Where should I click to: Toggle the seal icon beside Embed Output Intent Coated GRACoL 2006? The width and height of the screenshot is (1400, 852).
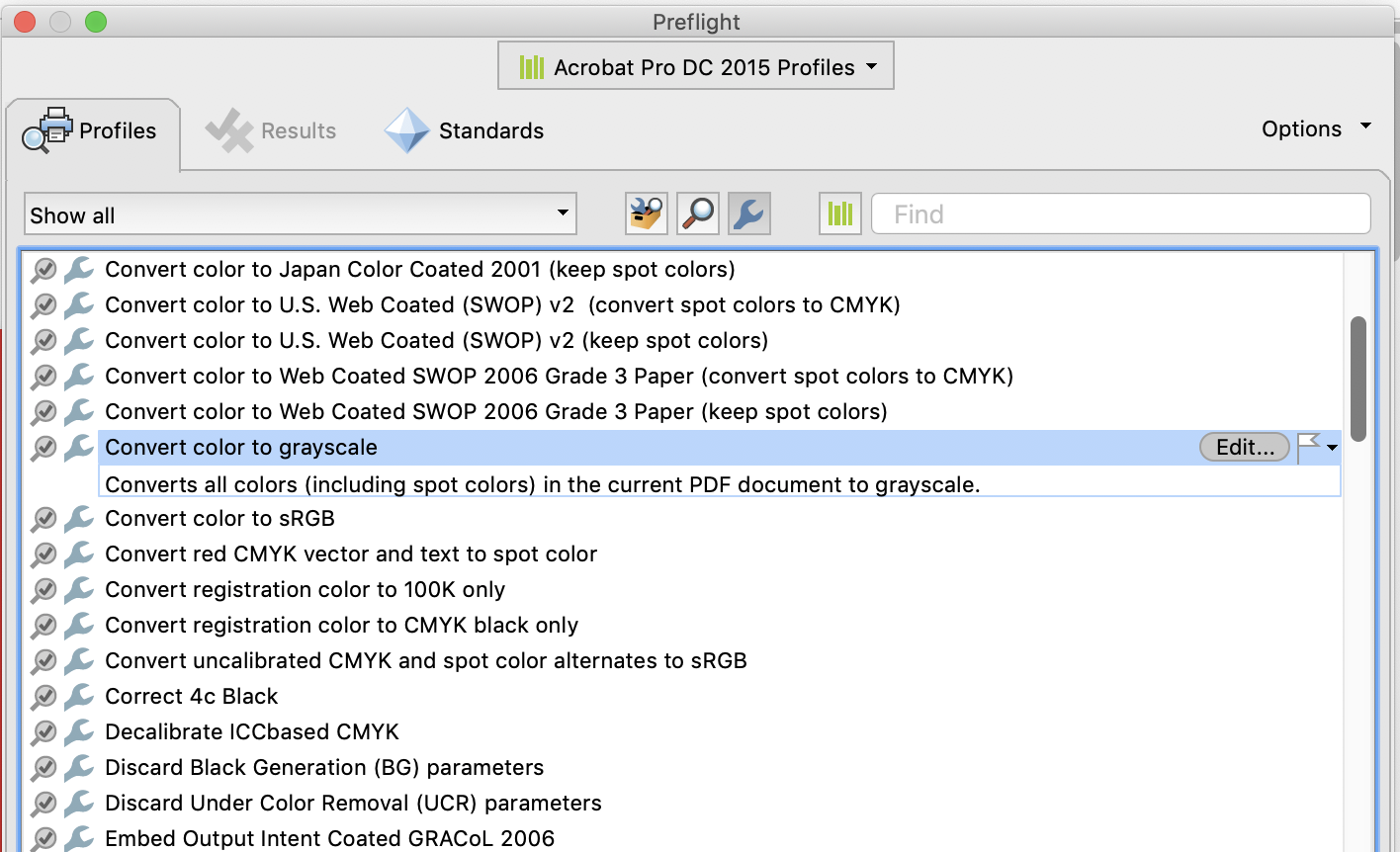pos(44,838)
